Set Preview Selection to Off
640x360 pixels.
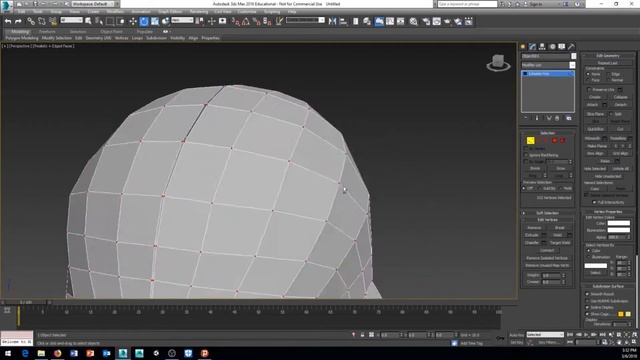tap(524, 189)
